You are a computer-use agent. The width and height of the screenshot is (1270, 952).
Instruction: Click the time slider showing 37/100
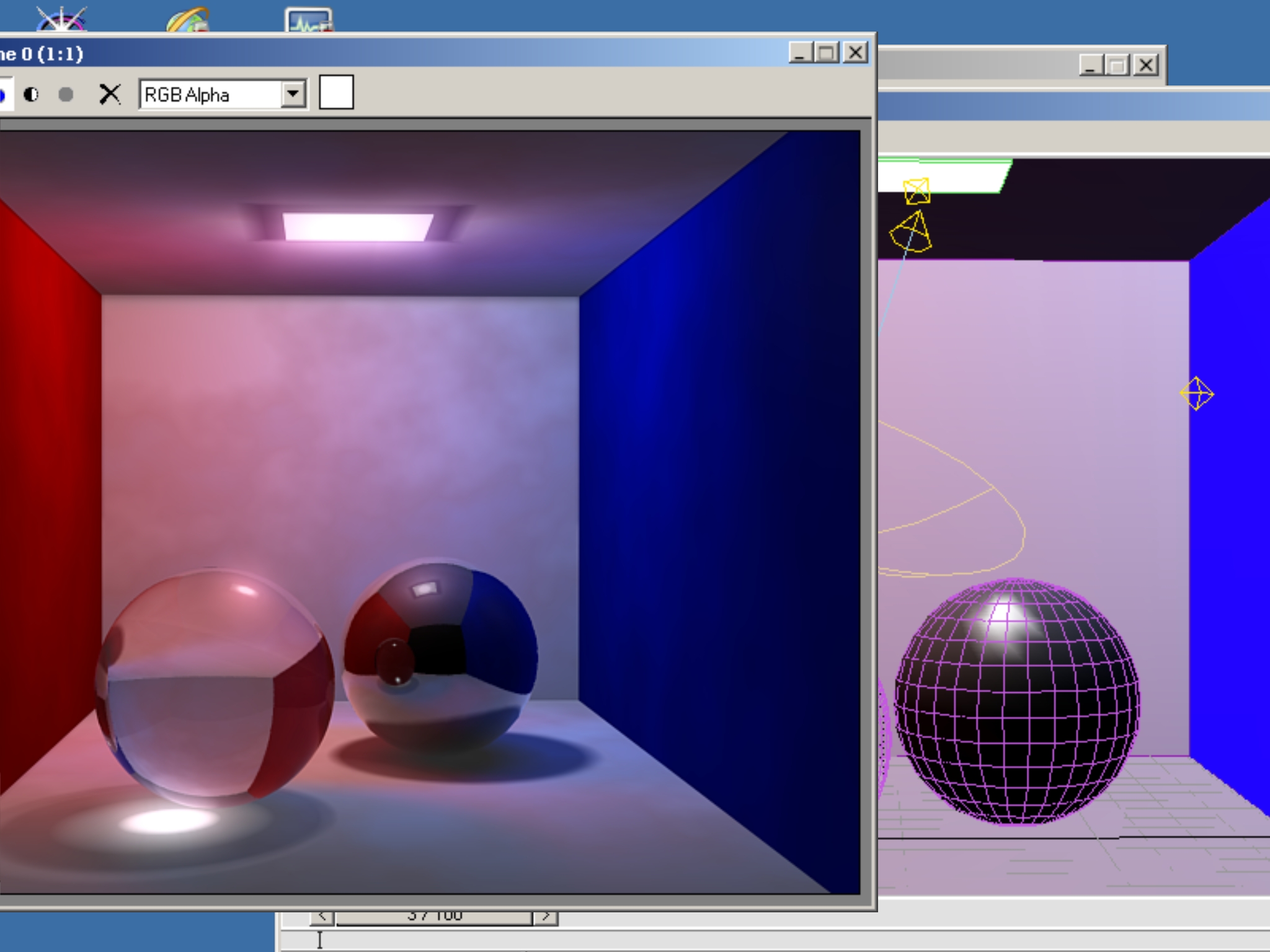tap(434, 917)
